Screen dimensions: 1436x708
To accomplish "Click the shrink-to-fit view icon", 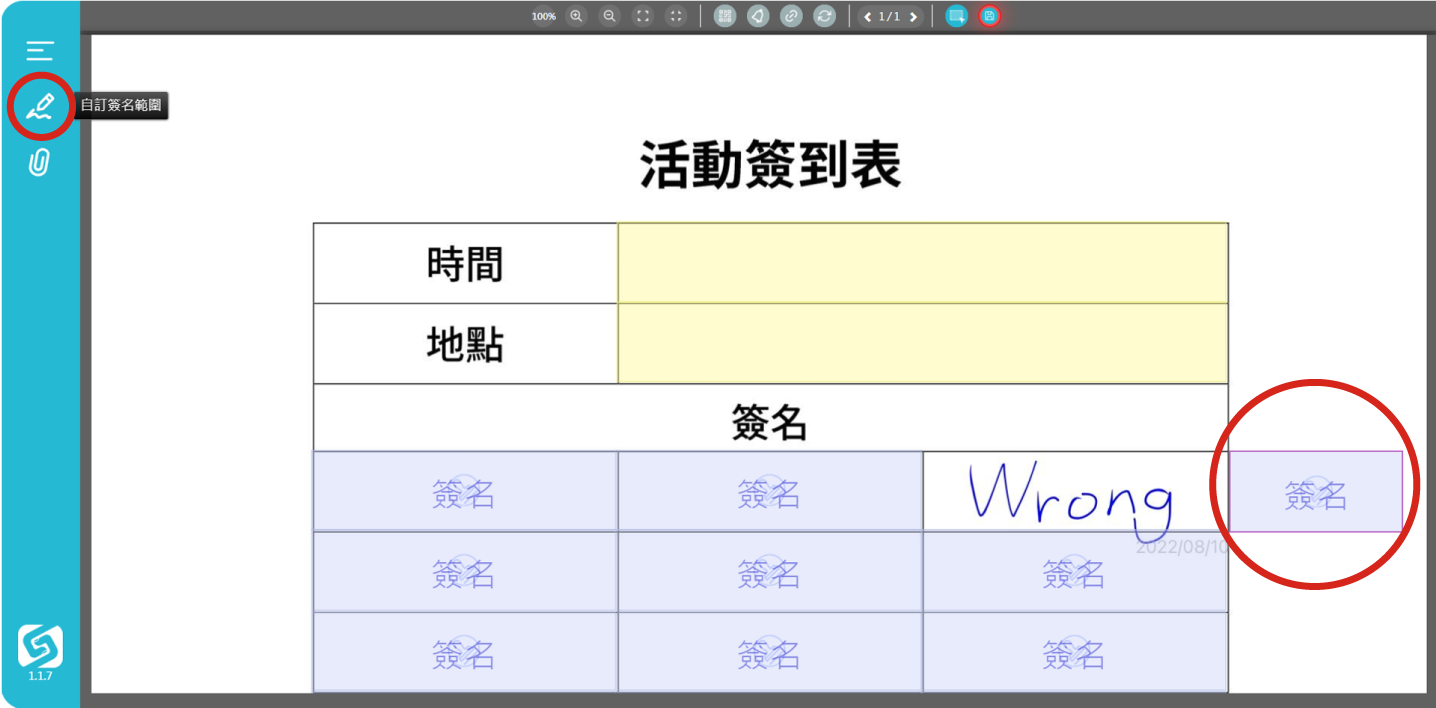I will [676, 16].
